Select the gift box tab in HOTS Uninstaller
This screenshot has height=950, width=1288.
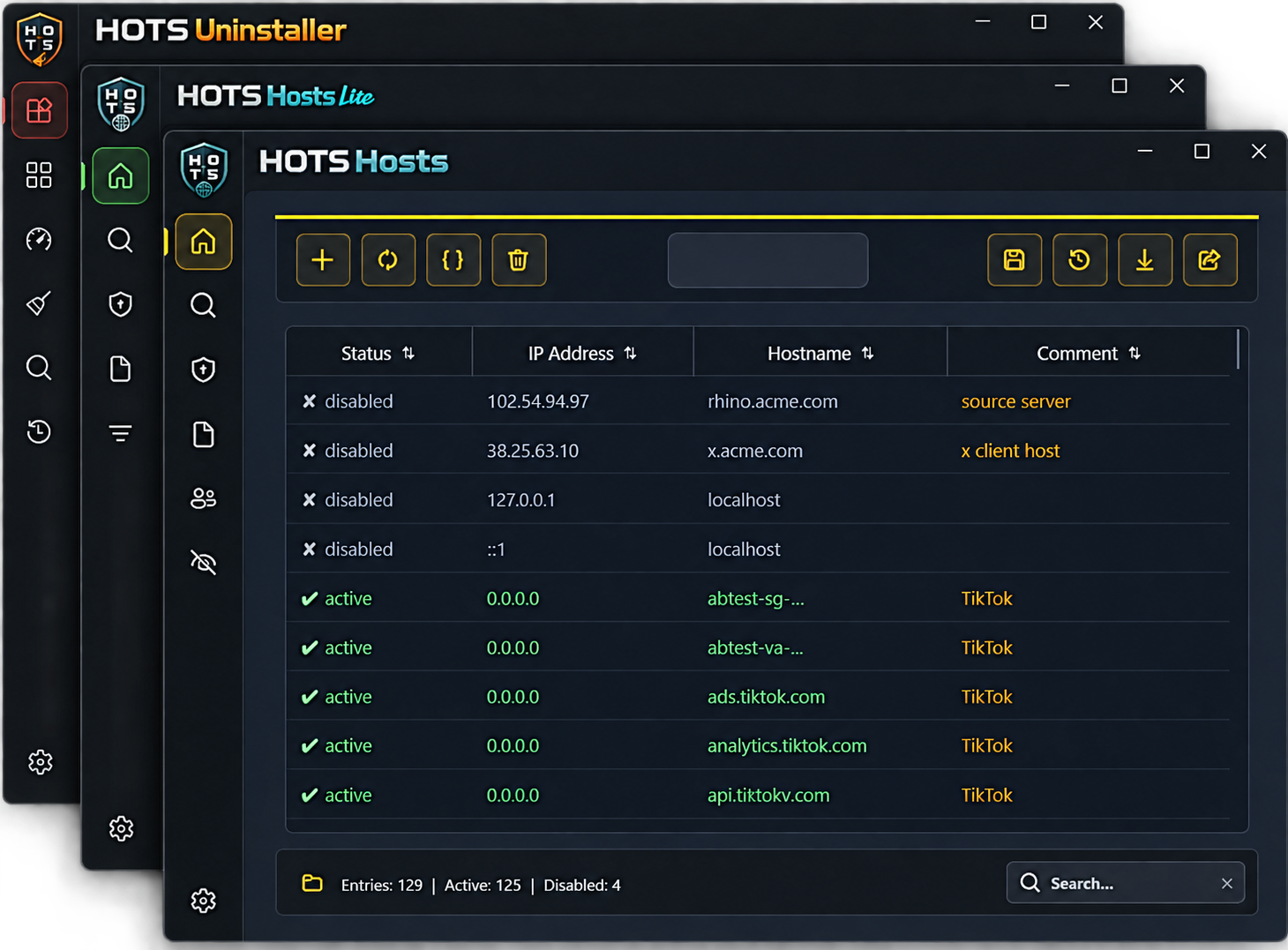click(40, 110)
